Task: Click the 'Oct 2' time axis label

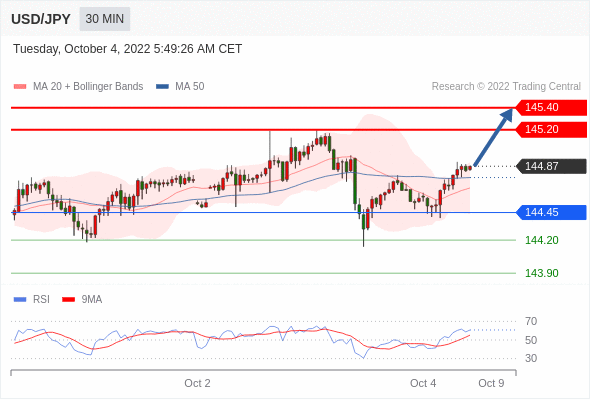Action: tap(197, 383)
